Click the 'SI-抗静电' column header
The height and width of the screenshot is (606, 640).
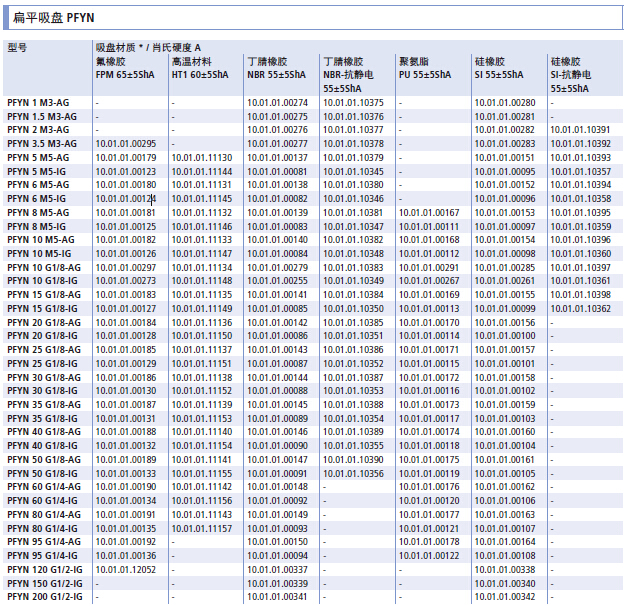[x=571, y=75]
